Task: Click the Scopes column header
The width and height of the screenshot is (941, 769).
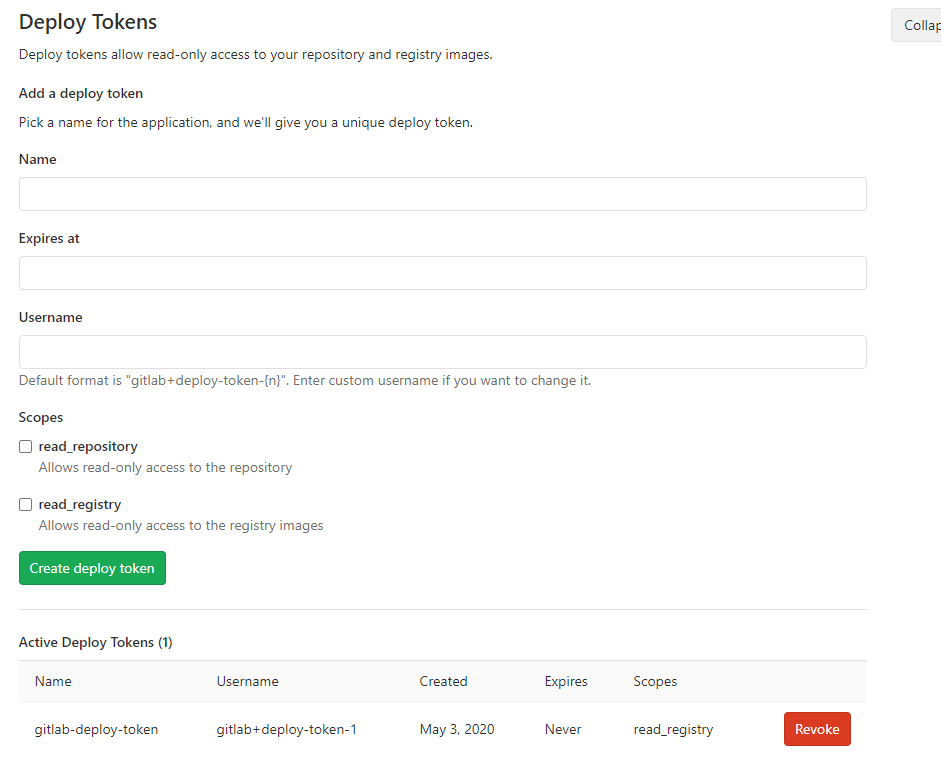Action: [x=655, y=681]
